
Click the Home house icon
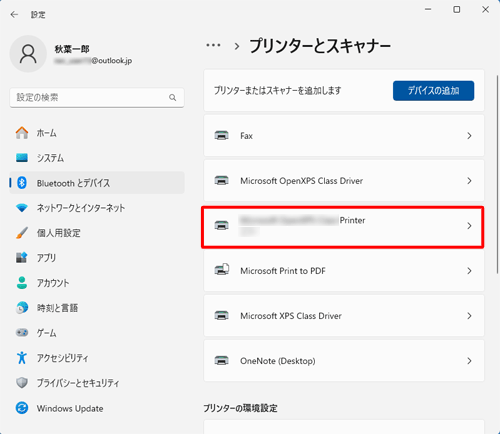tap(22, 133)
